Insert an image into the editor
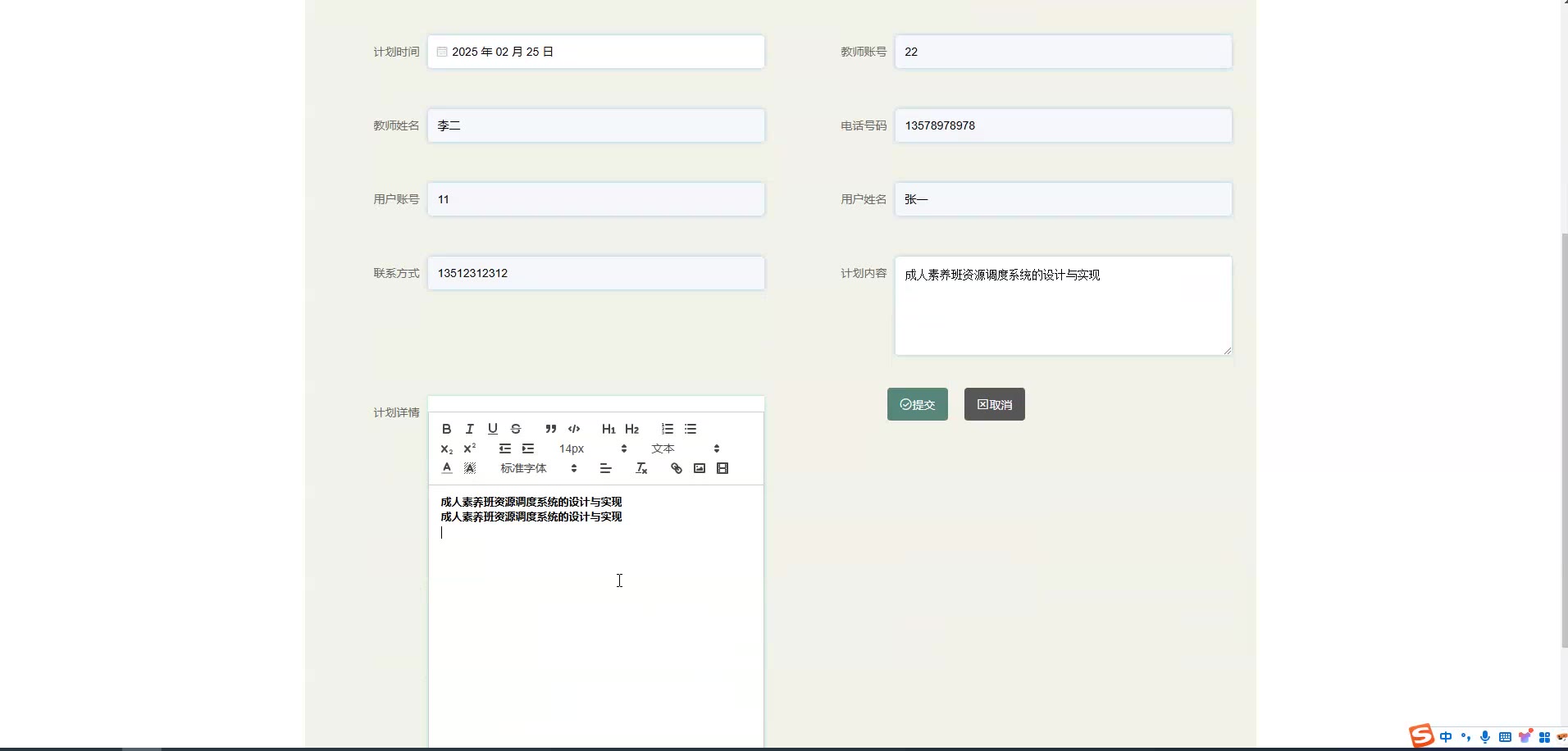This screenshot has height=751, width=1568. pyautogui.click(x=699, y=468)
